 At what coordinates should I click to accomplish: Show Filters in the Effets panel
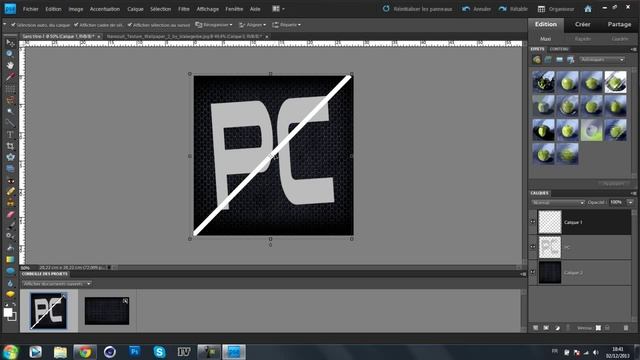pyautogui.click(x=537, y=60)
